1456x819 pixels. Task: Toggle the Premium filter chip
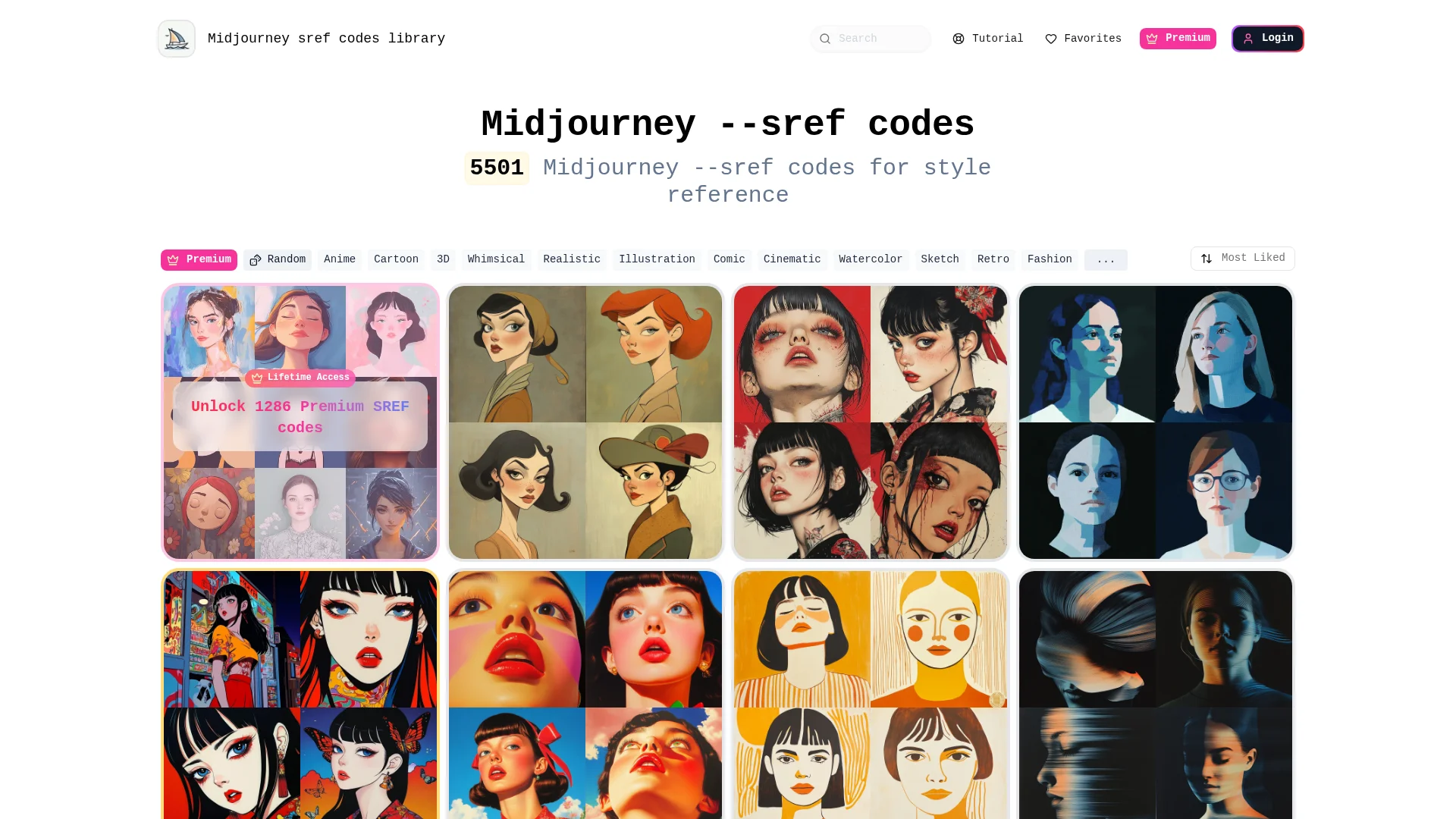[199, 260]
